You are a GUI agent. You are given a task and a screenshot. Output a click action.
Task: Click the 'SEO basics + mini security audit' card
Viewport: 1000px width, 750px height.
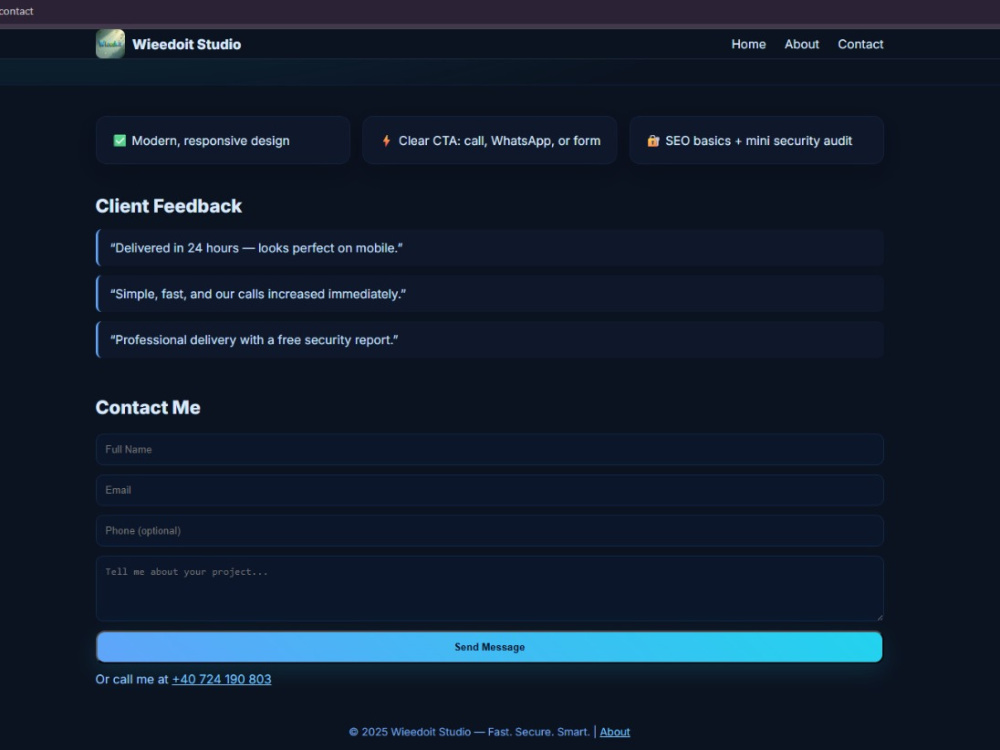(756, 140)
